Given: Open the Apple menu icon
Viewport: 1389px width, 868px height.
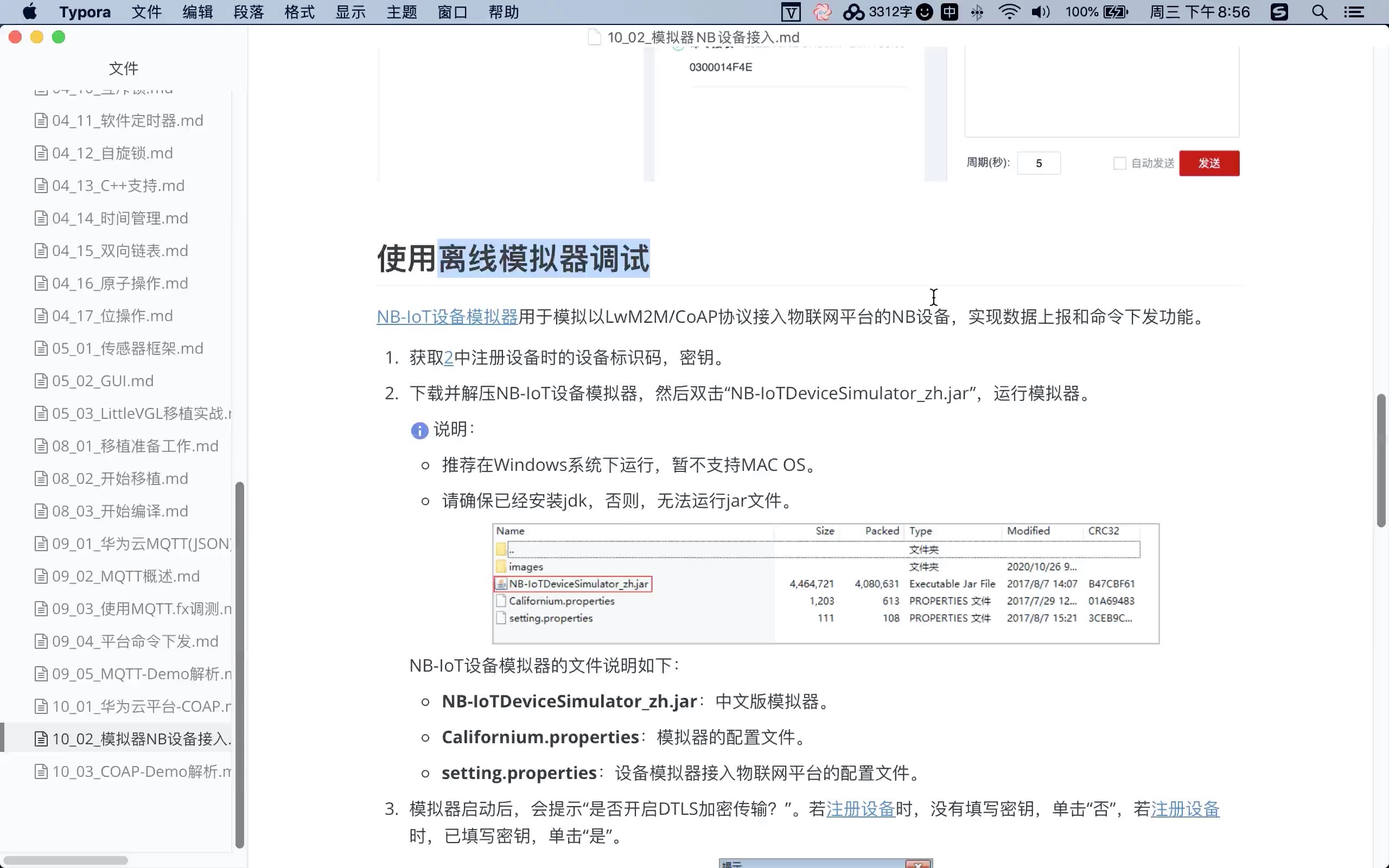Looking at the screenshot, I should (x=29, y=12).
